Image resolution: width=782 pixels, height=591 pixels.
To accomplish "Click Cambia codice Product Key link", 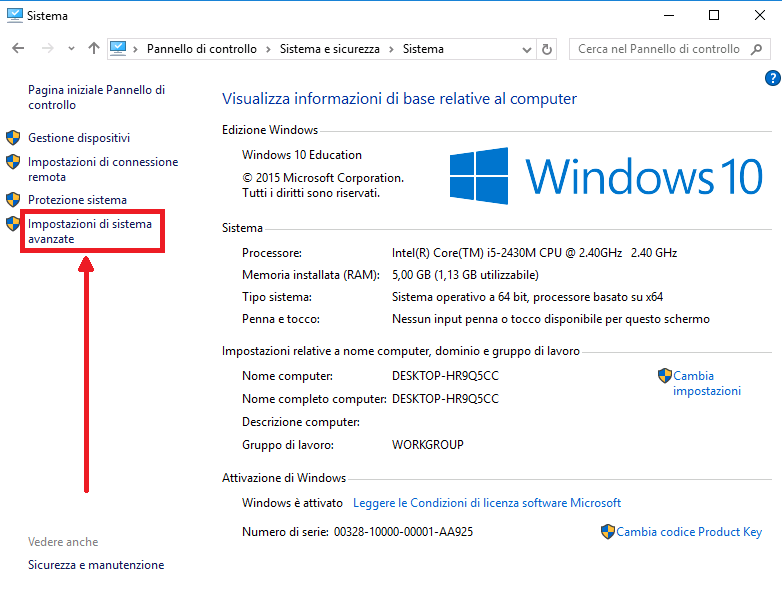I will tap(689, 532).
